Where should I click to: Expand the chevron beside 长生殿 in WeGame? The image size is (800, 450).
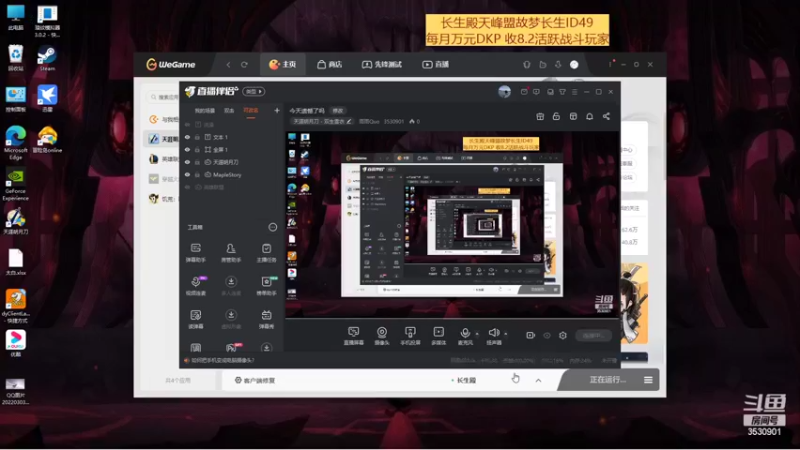538,380
